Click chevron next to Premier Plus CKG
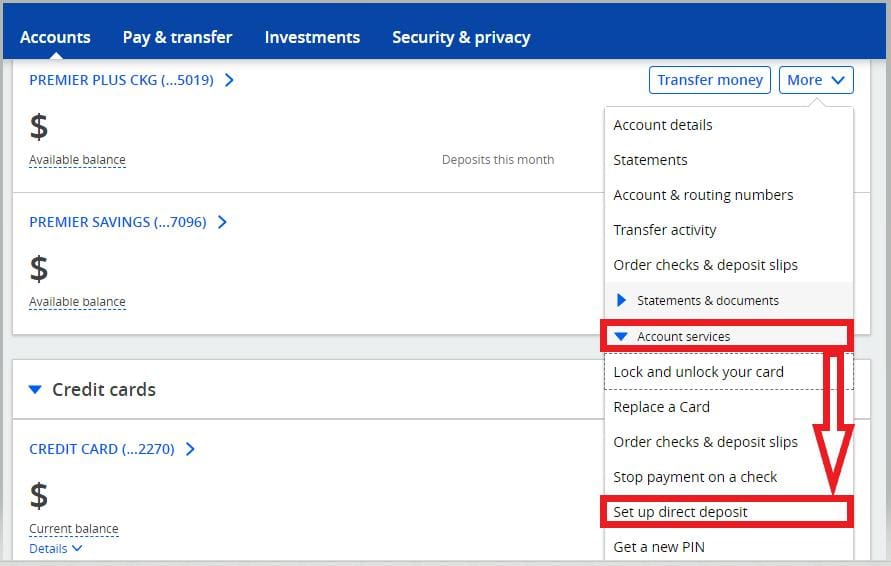 pos(229,80)
